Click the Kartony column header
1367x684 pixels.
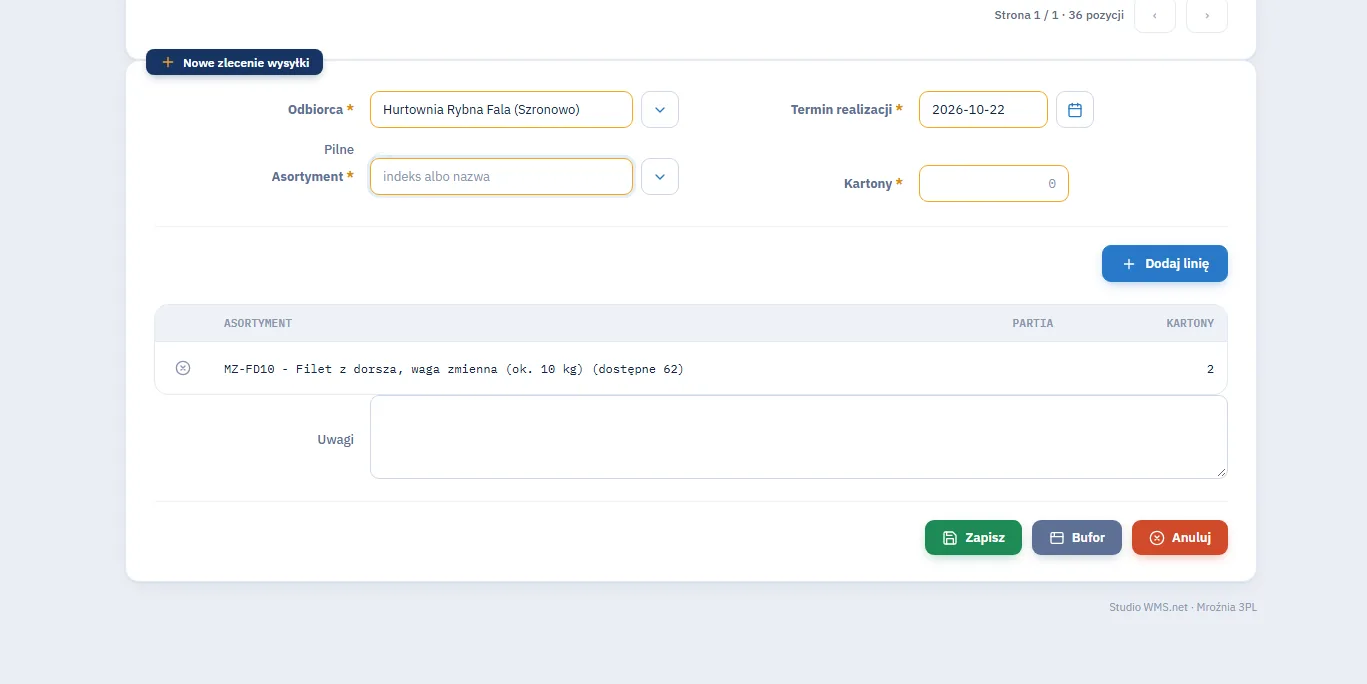[x=1190, y=323]
